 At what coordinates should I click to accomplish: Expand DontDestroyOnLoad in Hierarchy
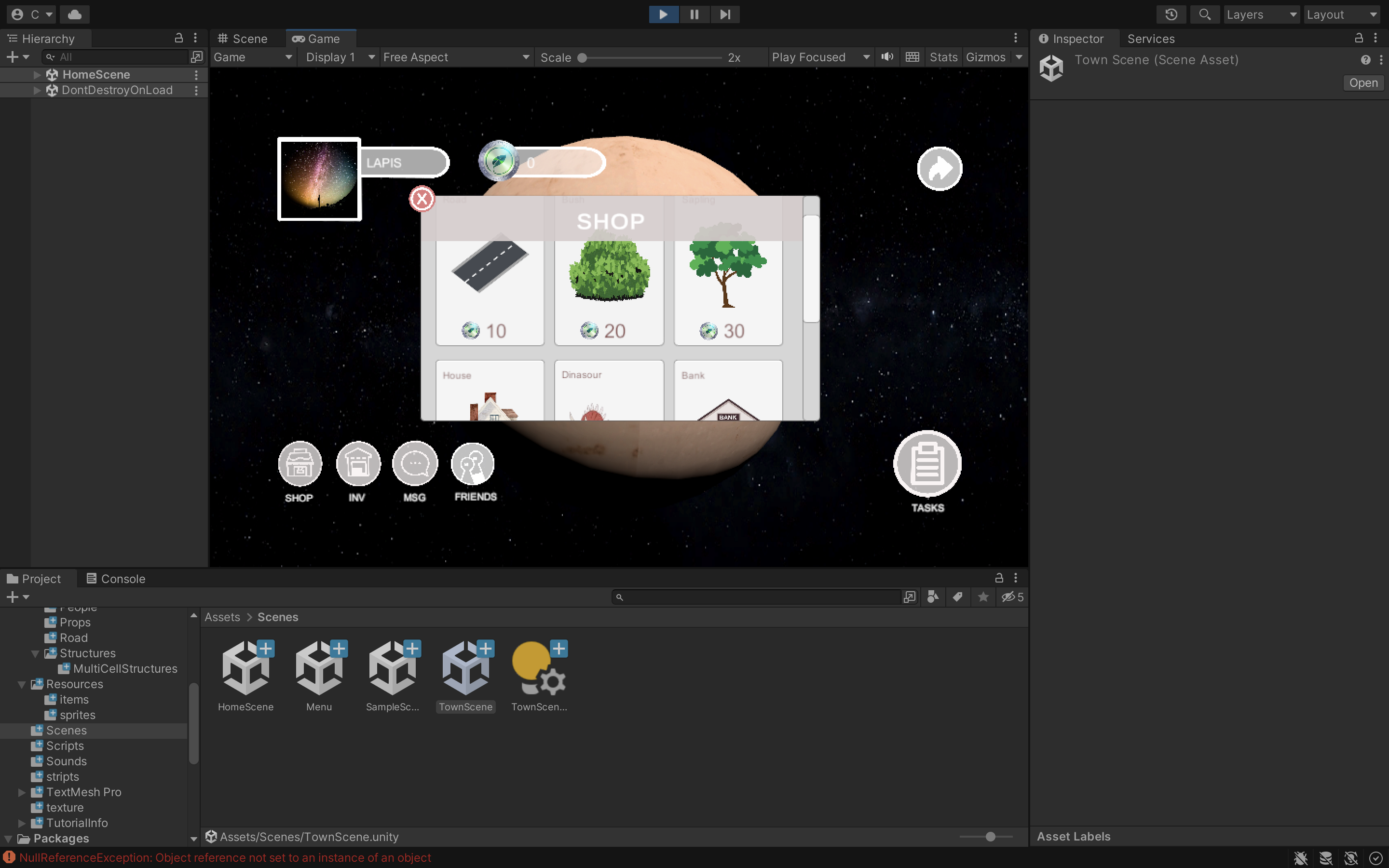coord(37,90)
